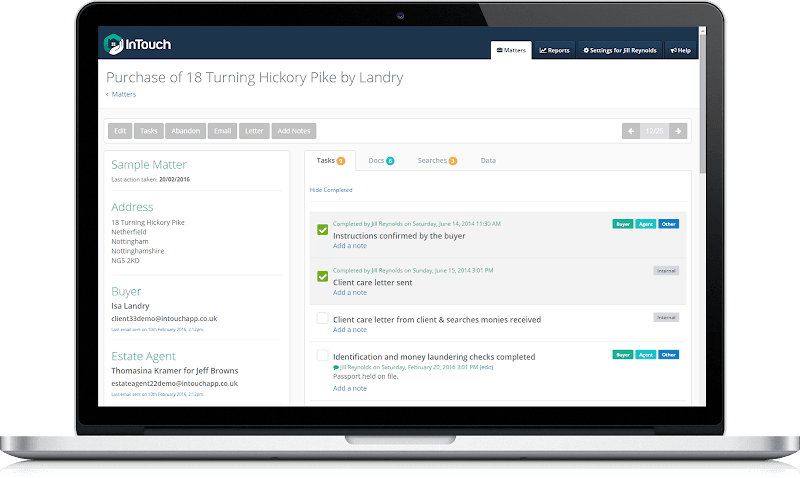Image resolution: width=800 pixels, height=478 pixels.
Task: Click the 12/25 matter position indicator
Action: tap(654, 131)
